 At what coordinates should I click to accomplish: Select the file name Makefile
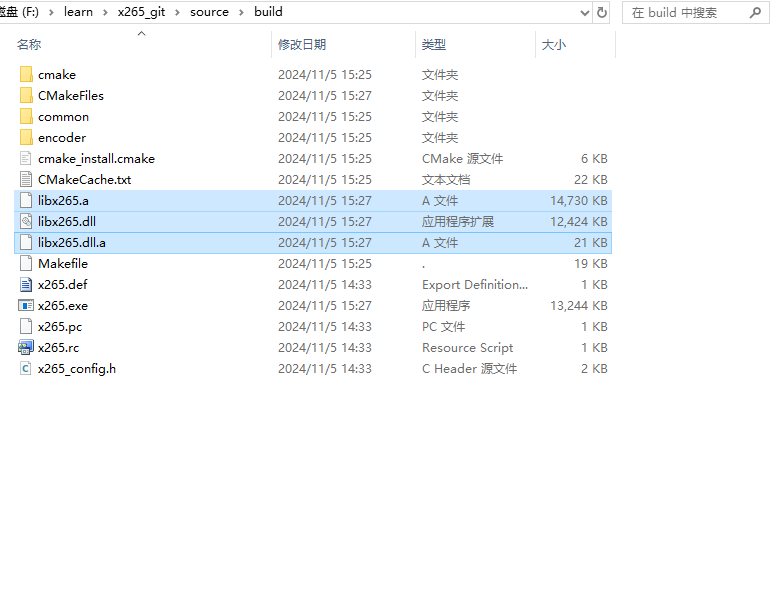pos(63,263)
